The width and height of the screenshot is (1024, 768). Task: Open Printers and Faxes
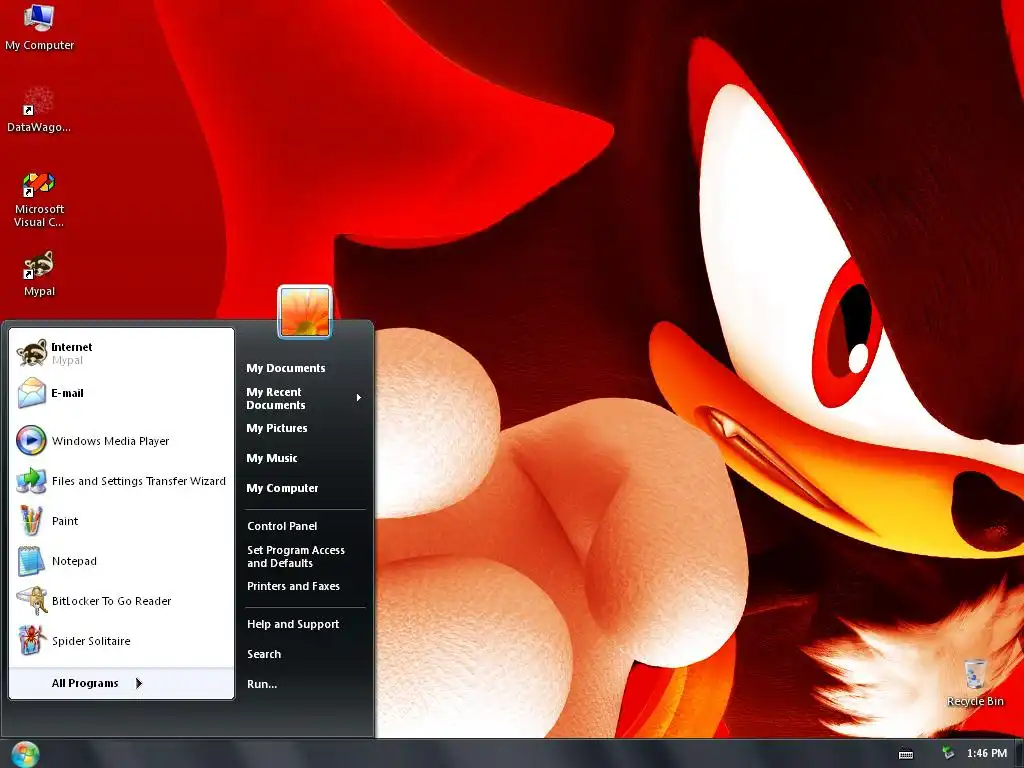[293, 586]
